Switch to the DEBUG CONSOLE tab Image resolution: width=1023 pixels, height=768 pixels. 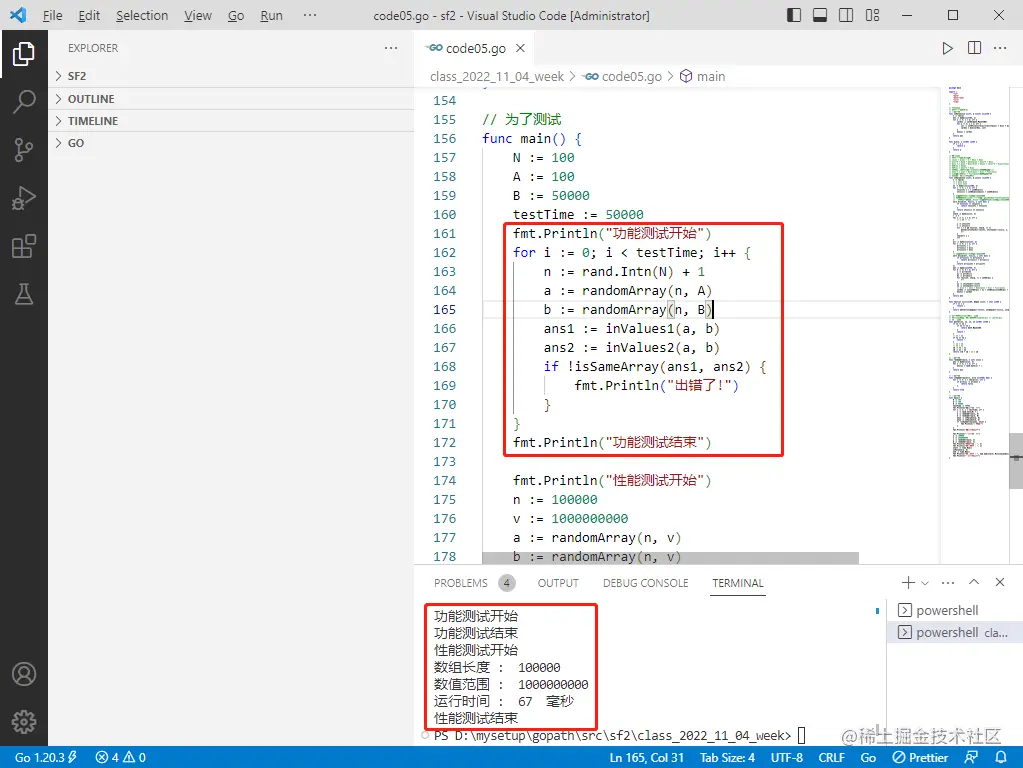coord(645,583)
